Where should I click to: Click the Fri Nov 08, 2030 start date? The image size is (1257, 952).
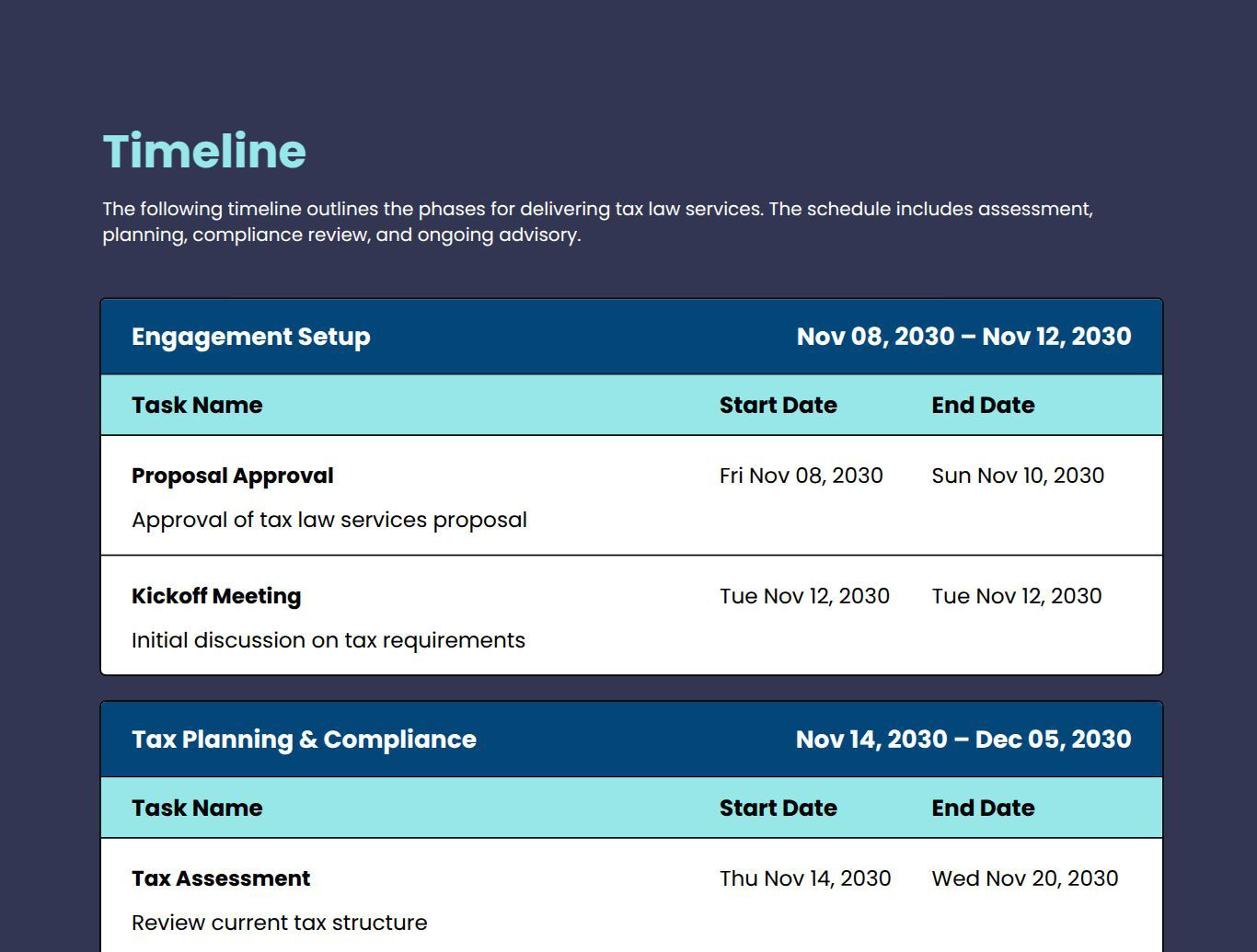[801, 476]
